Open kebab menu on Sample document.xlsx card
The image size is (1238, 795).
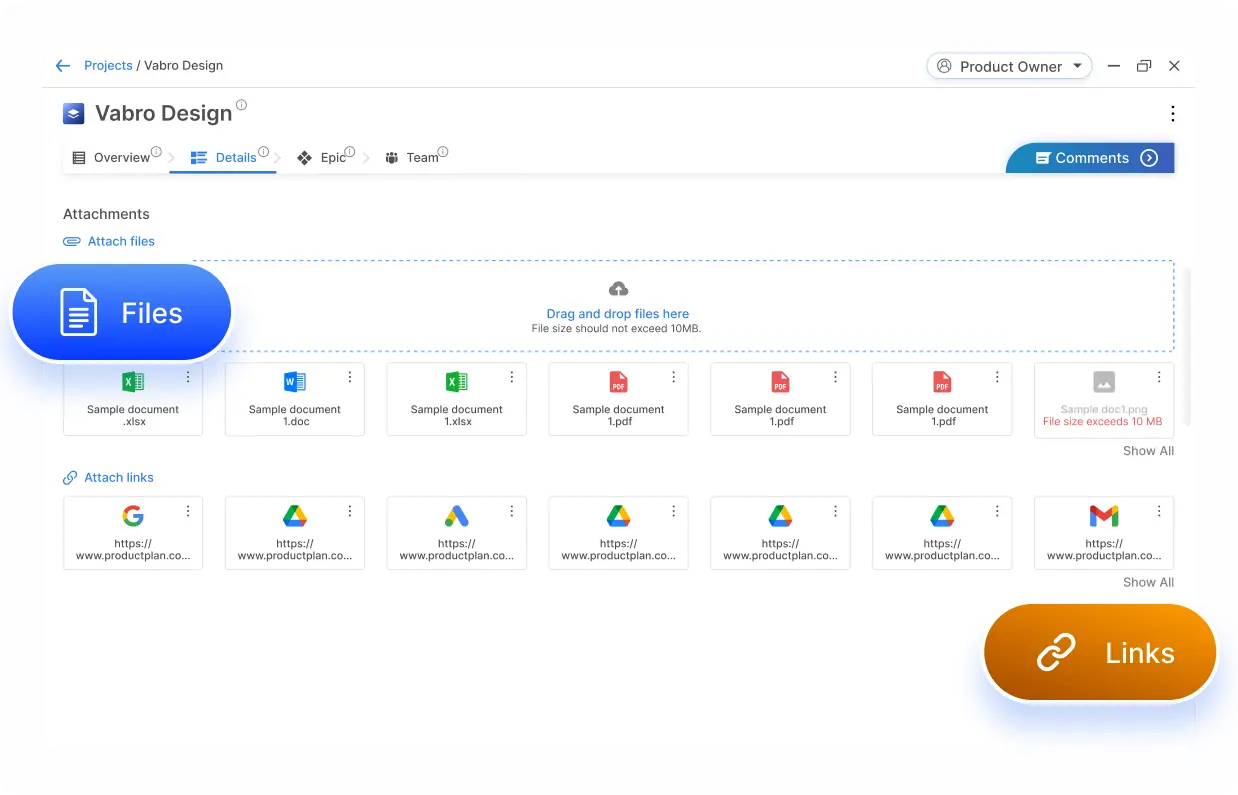(x=189, y=376)
